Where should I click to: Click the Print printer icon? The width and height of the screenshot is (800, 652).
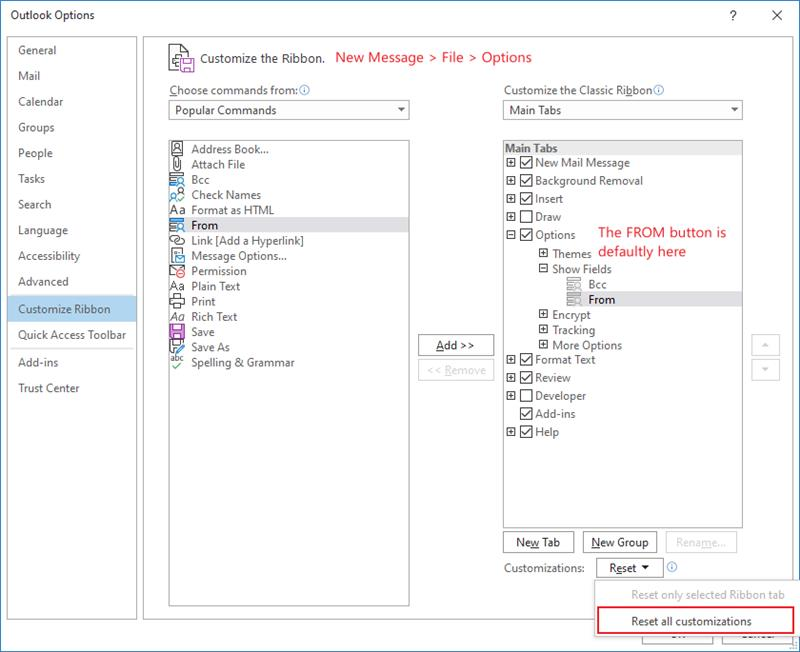(177, 301)
